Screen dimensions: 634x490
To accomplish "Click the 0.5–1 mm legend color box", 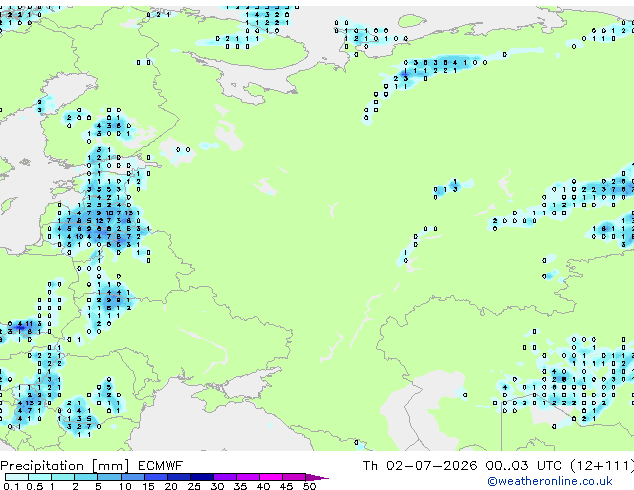I will pyautogui.click(x=40, y=477).
